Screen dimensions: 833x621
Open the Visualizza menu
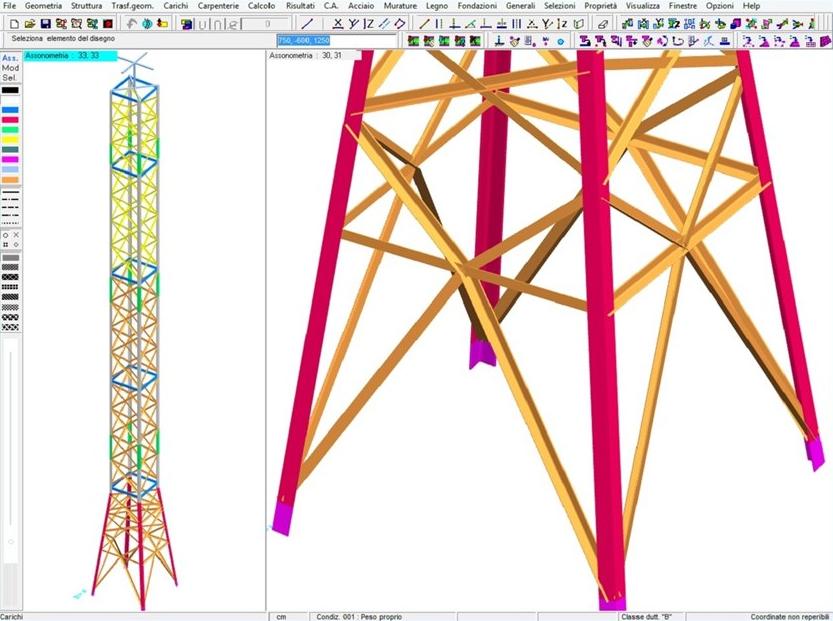(643, 6)
